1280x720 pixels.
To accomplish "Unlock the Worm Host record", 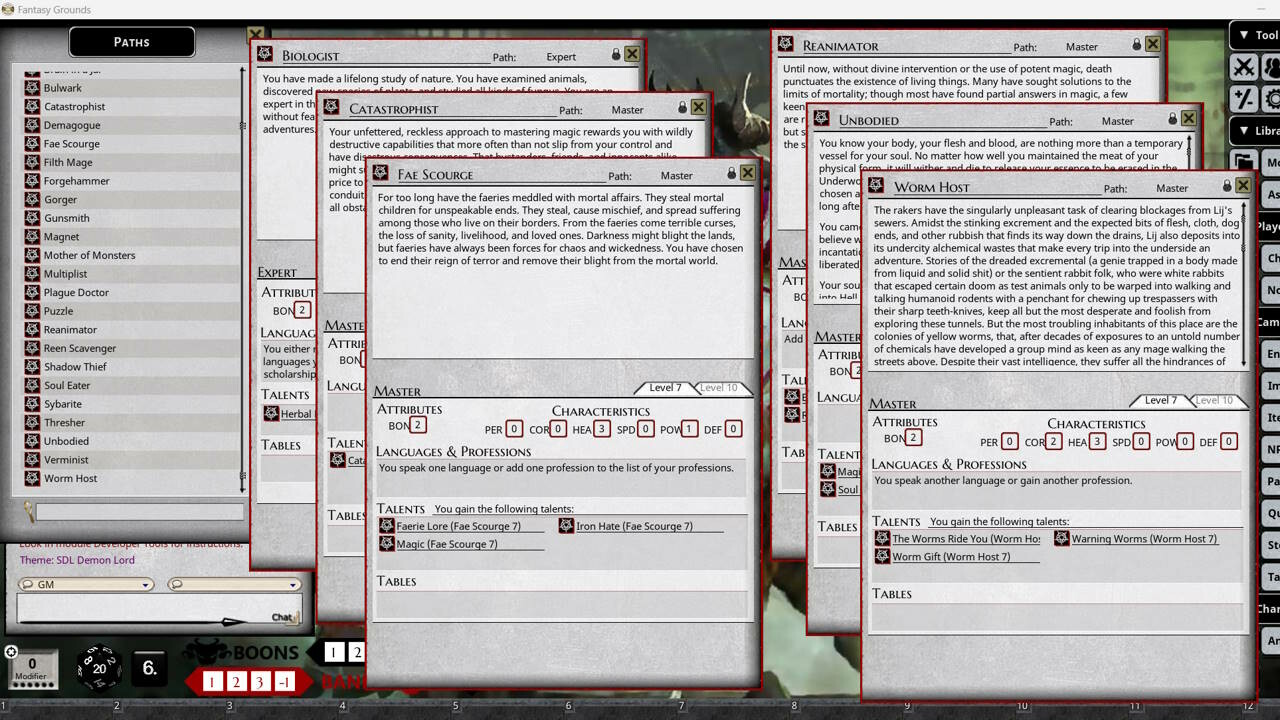I will point(1227,186).
